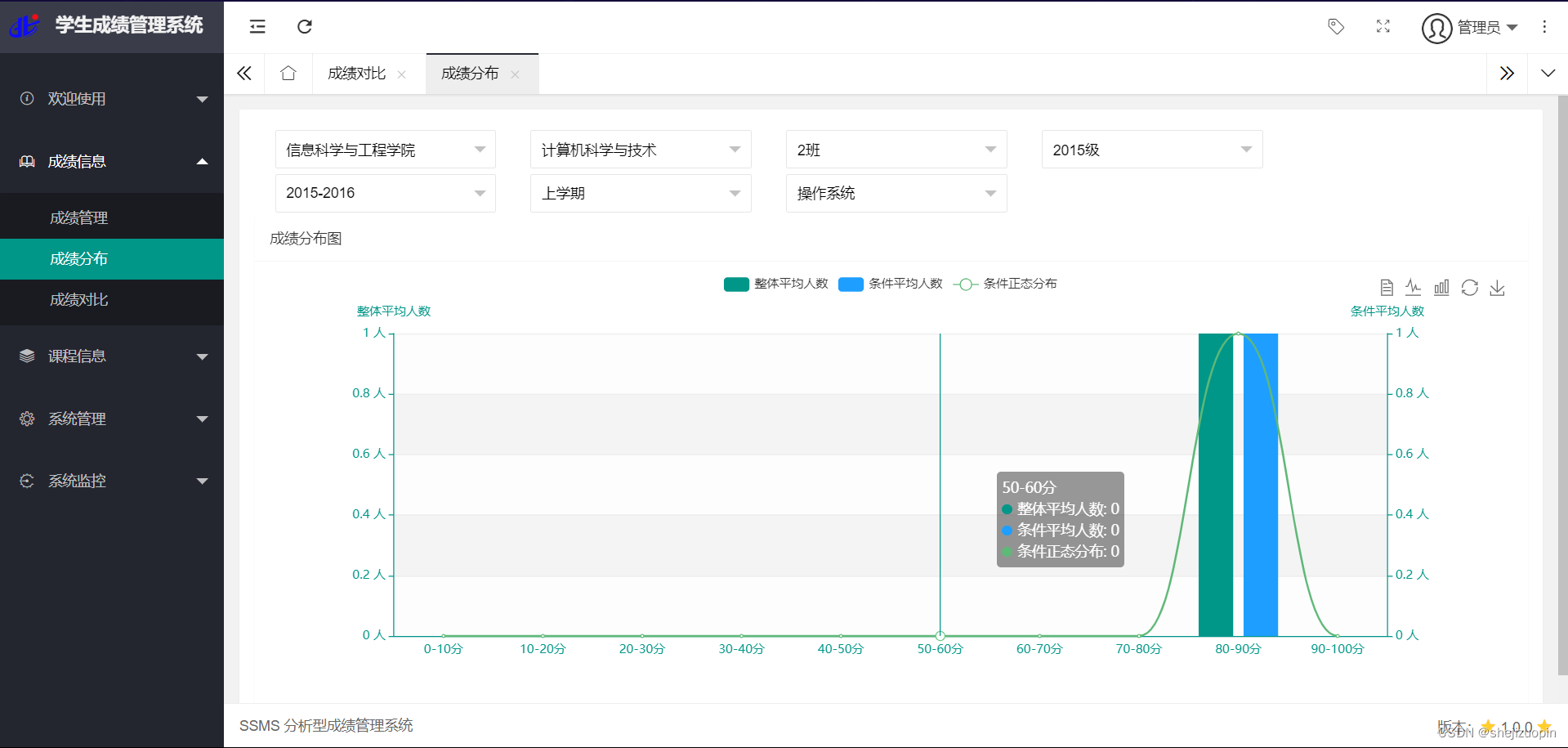Open the tag notes icon
Image resolution: width=1568 pixels, height=748 pixels.
tap(1336, 27)
